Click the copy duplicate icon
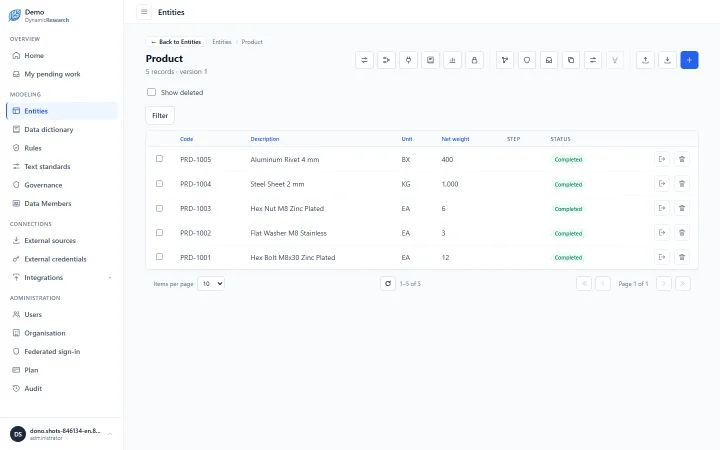Image resolution: width=720 pixels, height=450 pixels. tap(571, 60)
